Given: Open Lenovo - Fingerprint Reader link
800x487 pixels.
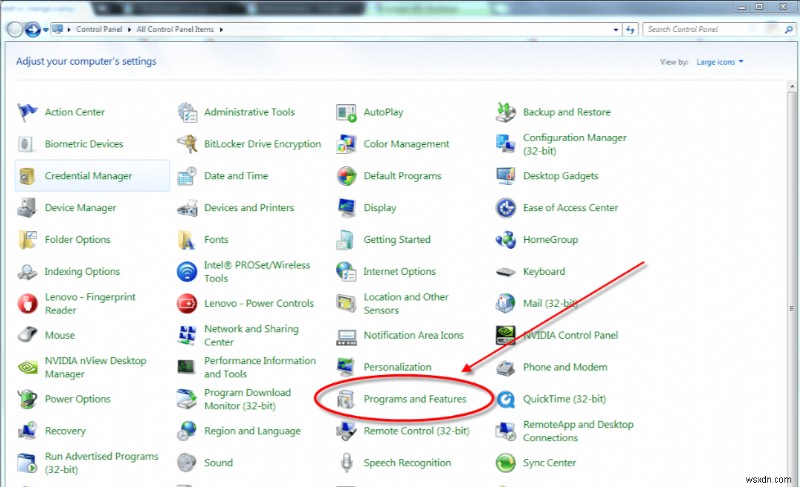Looking at the screenshot, I should [x=90, y=303].
